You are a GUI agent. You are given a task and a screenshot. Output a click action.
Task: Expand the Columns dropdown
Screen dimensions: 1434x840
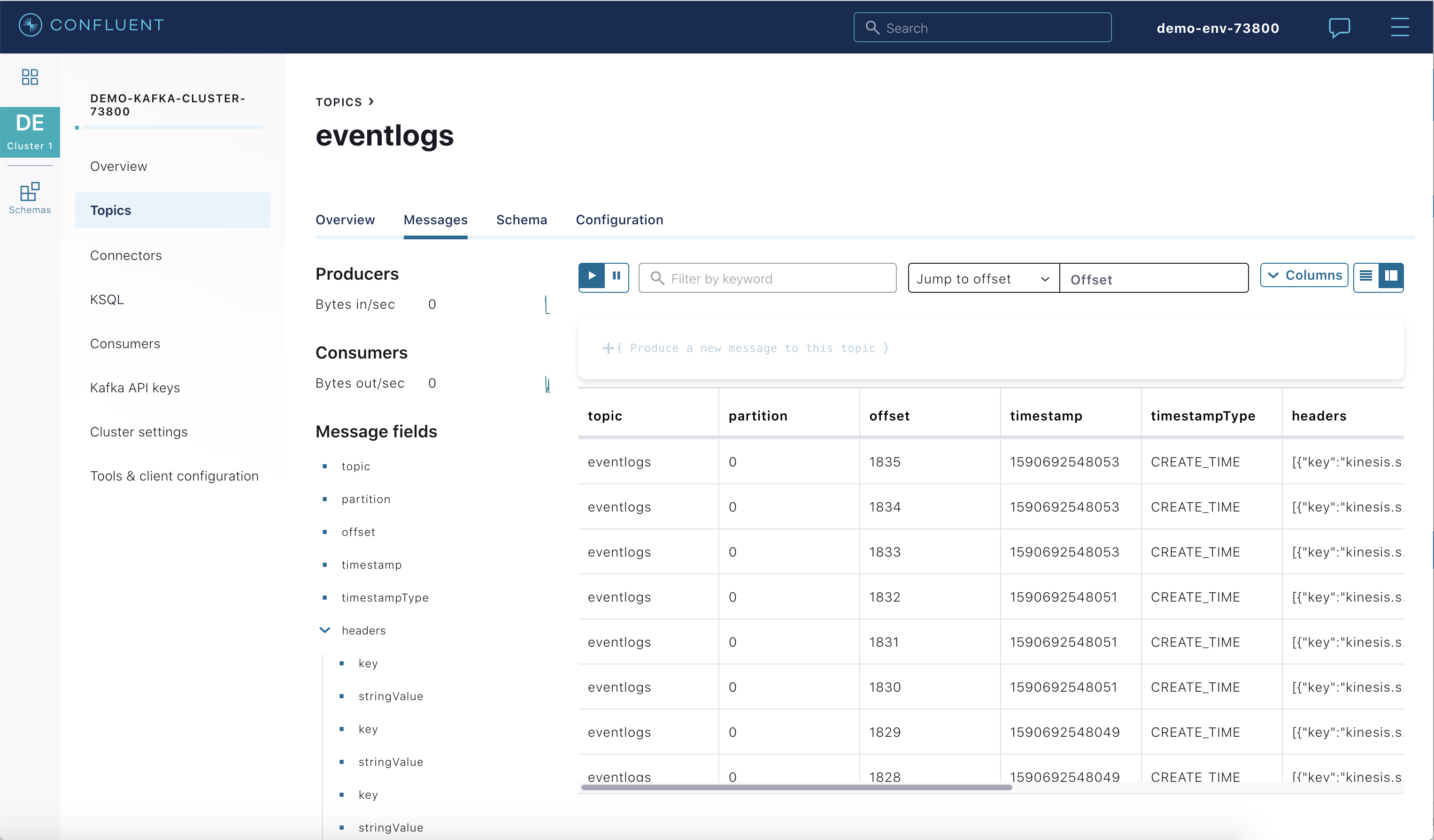[x=1303, y=275]
